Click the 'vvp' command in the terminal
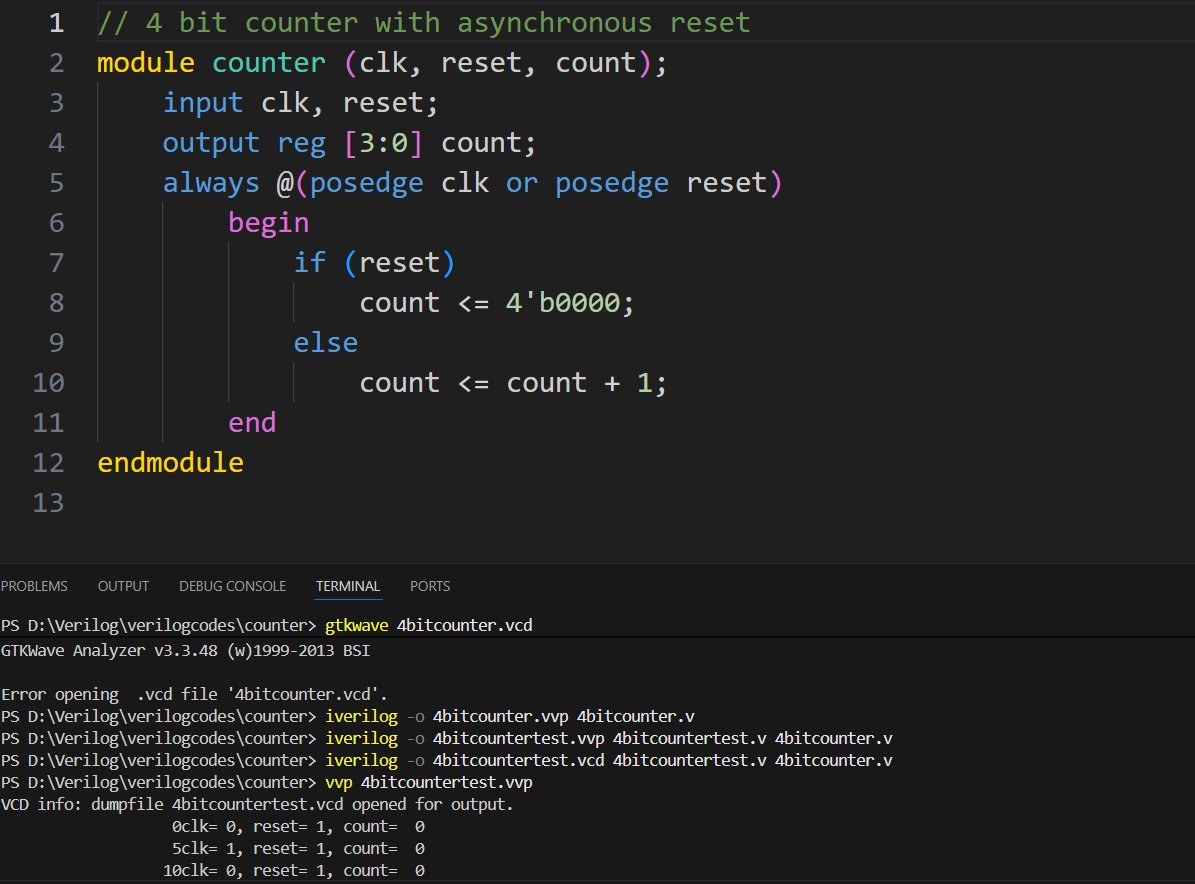The width and height of the screenshot is (1195, 884). coord(338,783)
